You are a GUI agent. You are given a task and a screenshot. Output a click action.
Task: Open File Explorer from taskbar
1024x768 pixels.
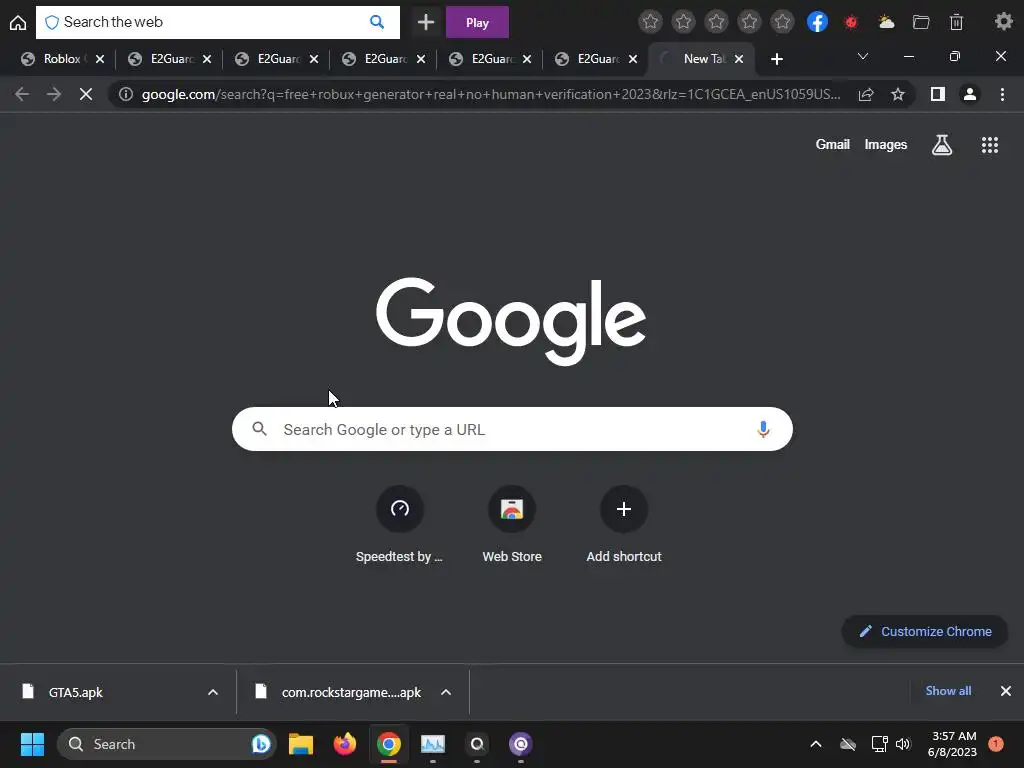pos(301,744)
